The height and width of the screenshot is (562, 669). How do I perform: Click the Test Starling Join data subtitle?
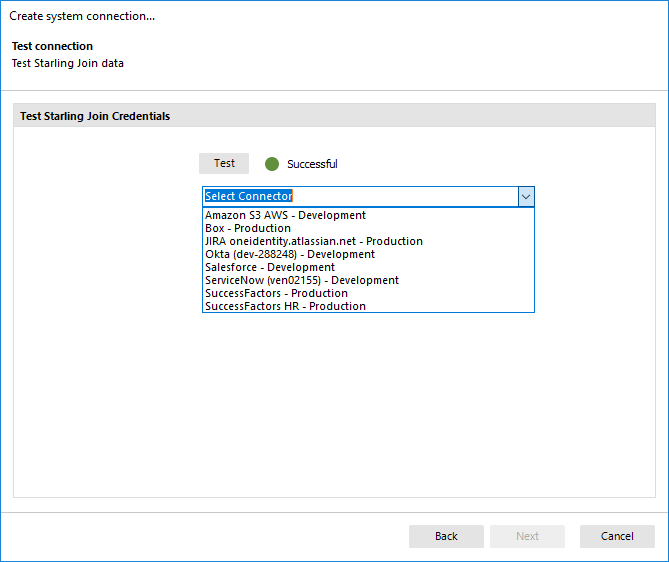(x=67, y=63)
